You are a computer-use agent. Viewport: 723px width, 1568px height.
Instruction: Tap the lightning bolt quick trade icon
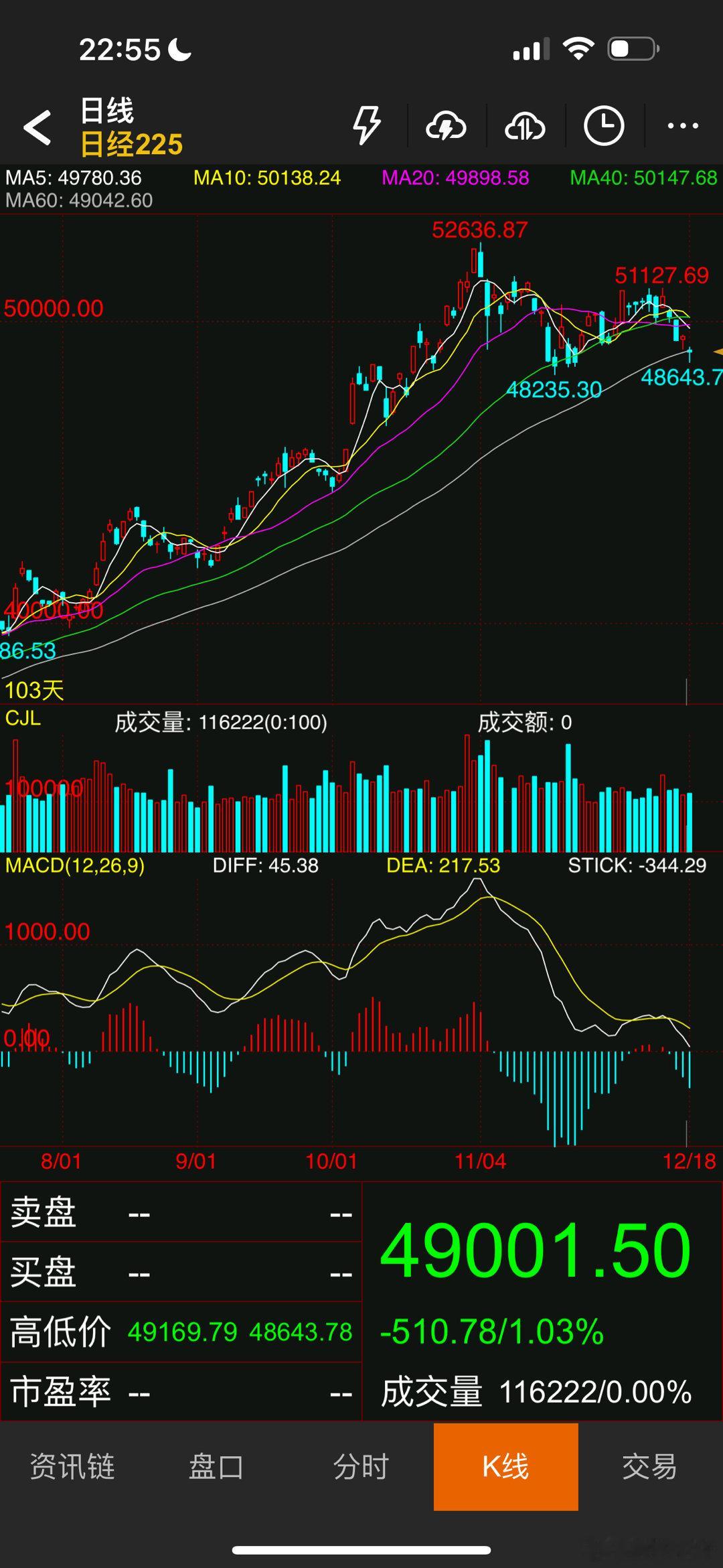tap(367, 125)
